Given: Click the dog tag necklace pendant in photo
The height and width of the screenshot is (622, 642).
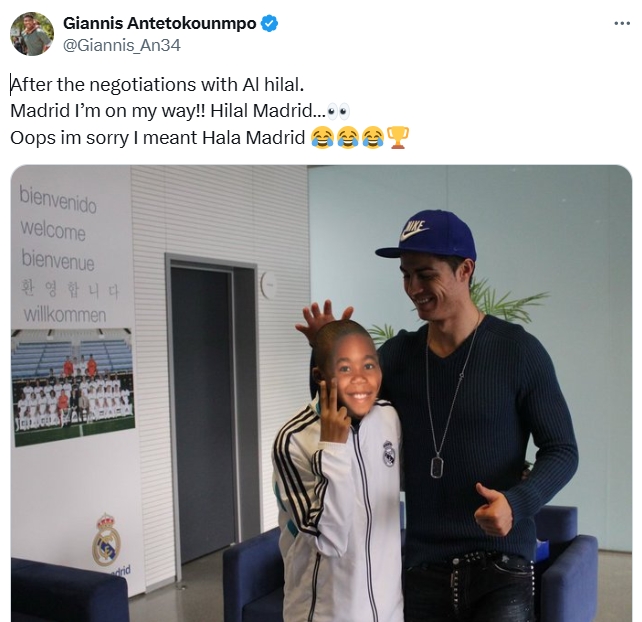Looking at the screenshot, I should point(437,467).
